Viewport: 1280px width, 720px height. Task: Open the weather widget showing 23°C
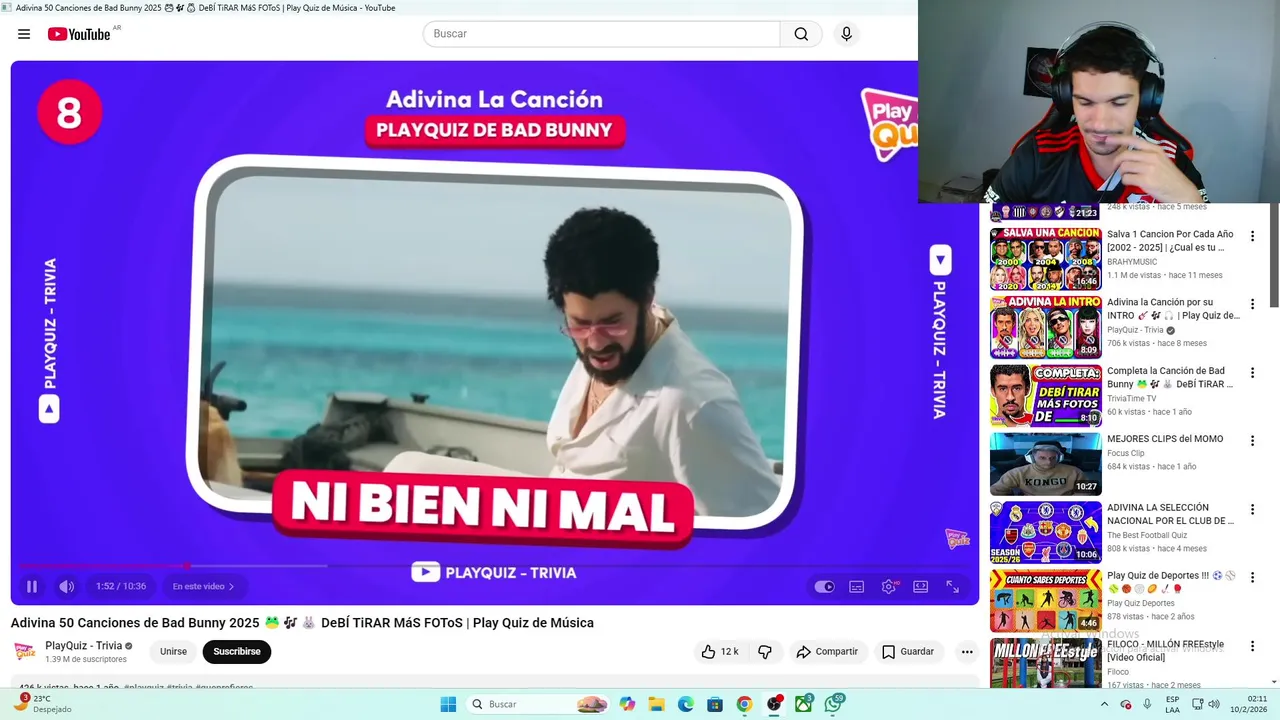42,704
